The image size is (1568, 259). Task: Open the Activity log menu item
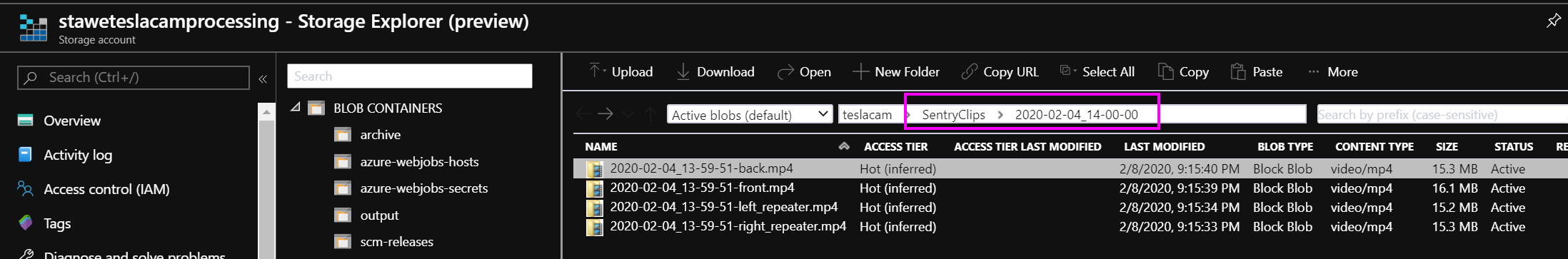click(x=78, y=155)
